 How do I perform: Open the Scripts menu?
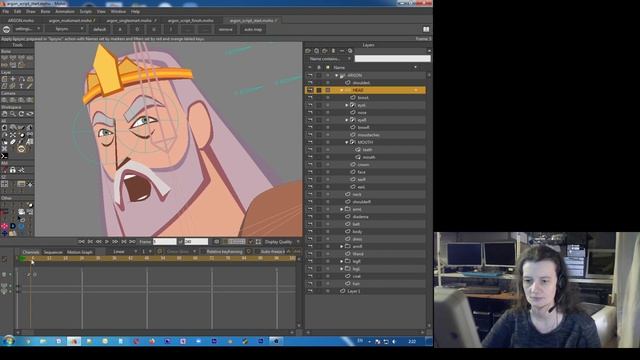pyautogui.click(x=85, y=11)
